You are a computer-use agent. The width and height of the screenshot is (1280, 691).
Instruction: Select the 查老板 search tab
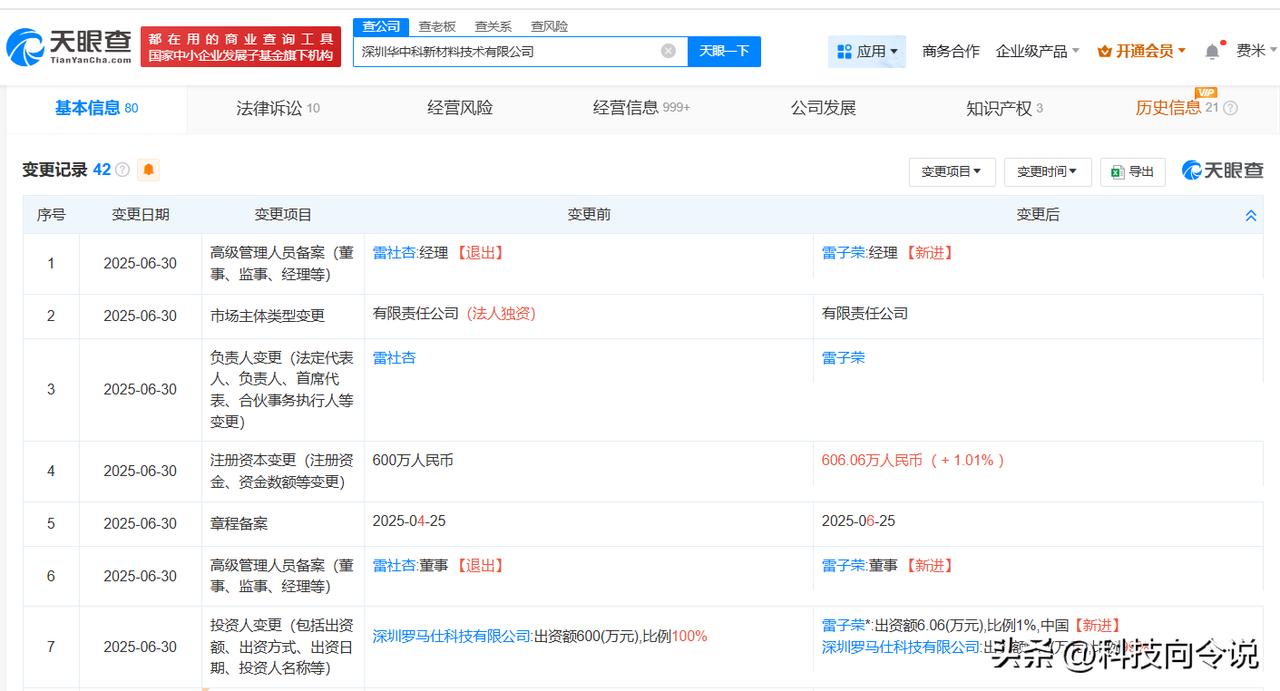pyautogui.click(x=437, y=27)
